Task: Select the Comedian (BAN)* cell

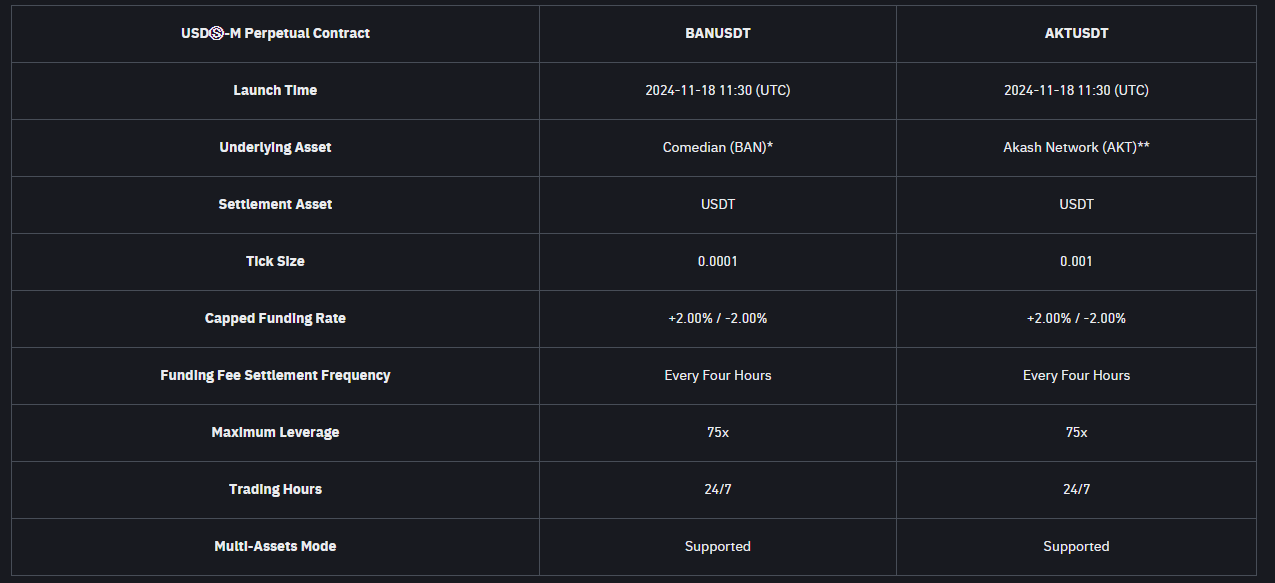Action: [x=717, y=147]
